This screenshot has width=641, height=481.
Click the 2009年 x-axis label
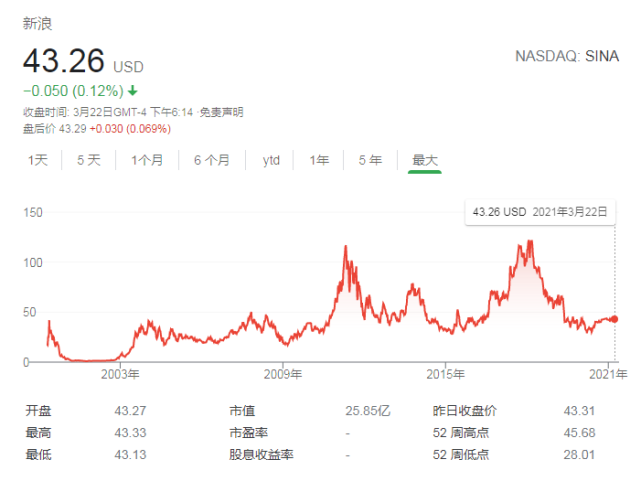[x=283, y=374]
